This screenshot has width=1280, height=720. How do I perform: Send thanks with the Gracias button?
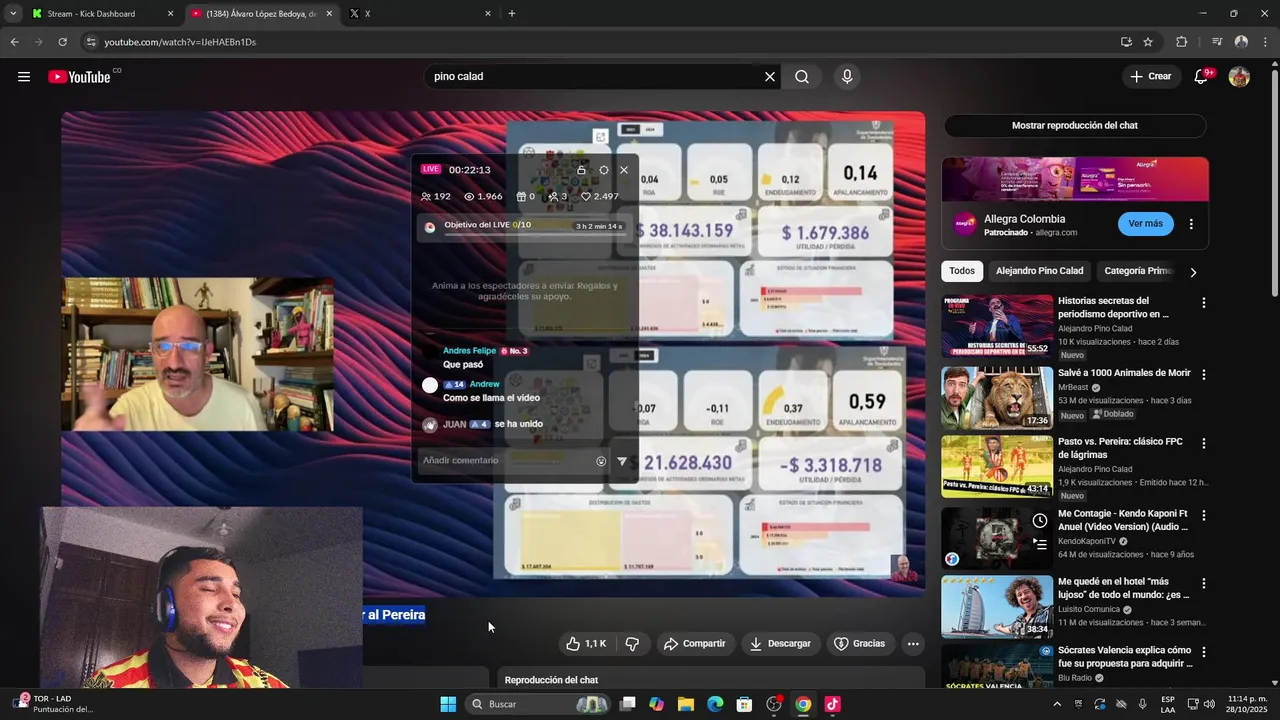pyautogui.click(x=860, y=644)
